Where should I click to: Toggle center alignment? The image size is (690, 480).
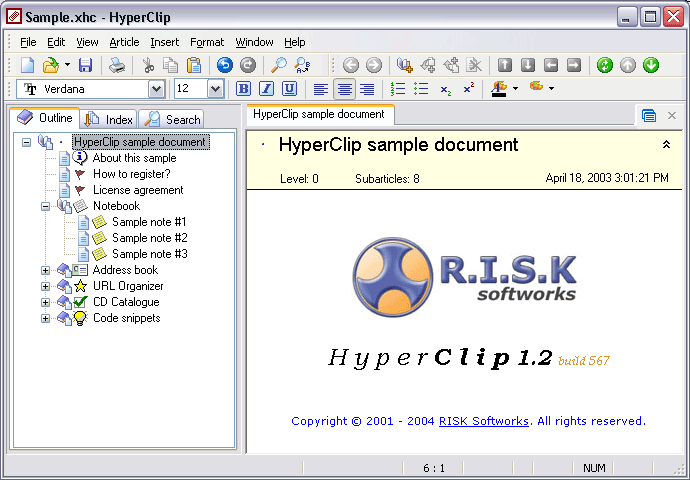pyautogui.click(x=345, y=89)
